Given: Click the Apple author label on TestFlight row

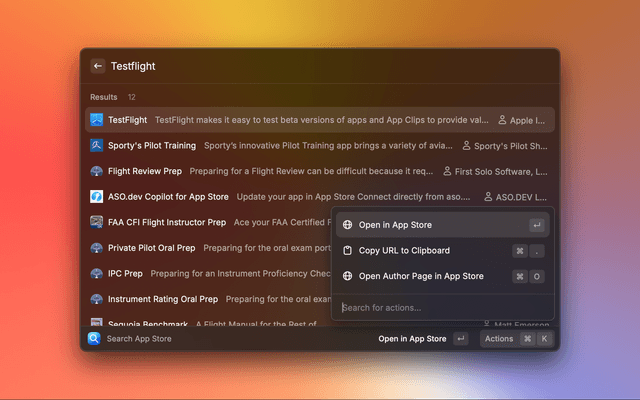Looking at the screenshot, I should [x=521, y=120].
